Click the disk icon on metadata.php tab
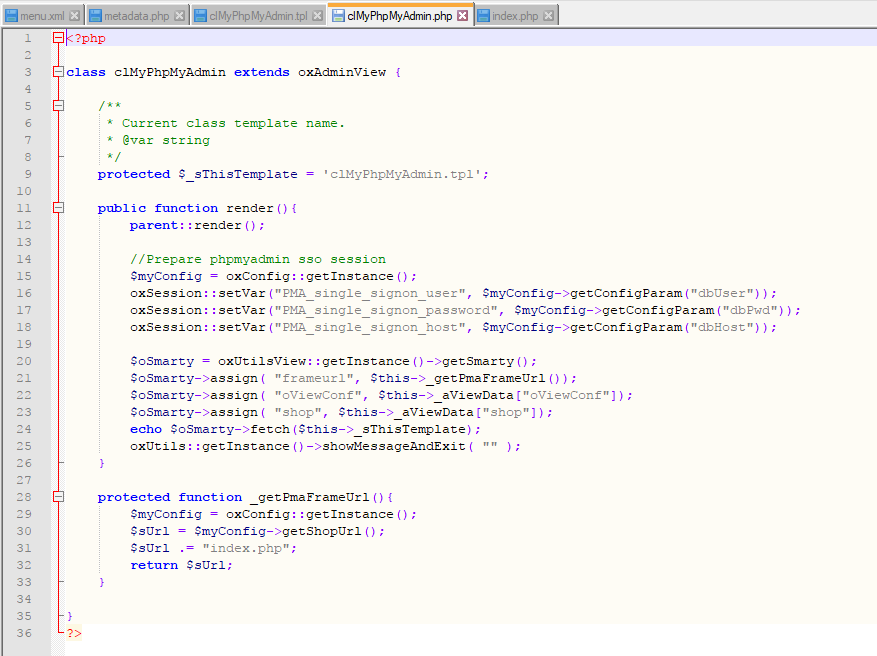Screen dimensions: 877x656 coord(96,16)
